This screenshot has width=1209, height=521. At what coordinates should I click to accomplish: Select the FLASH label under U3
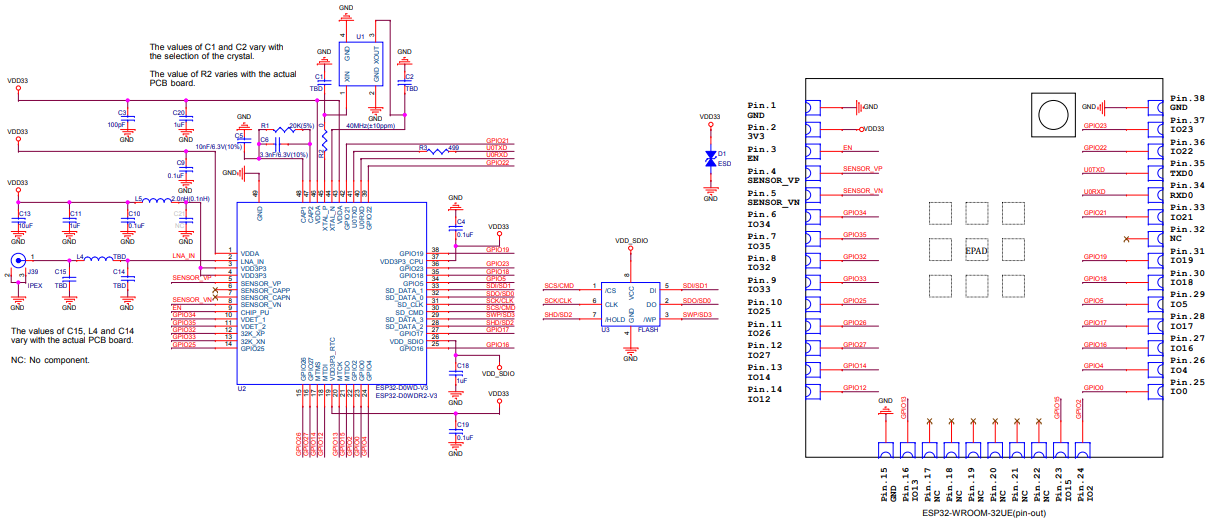click(x=647, y=329)
